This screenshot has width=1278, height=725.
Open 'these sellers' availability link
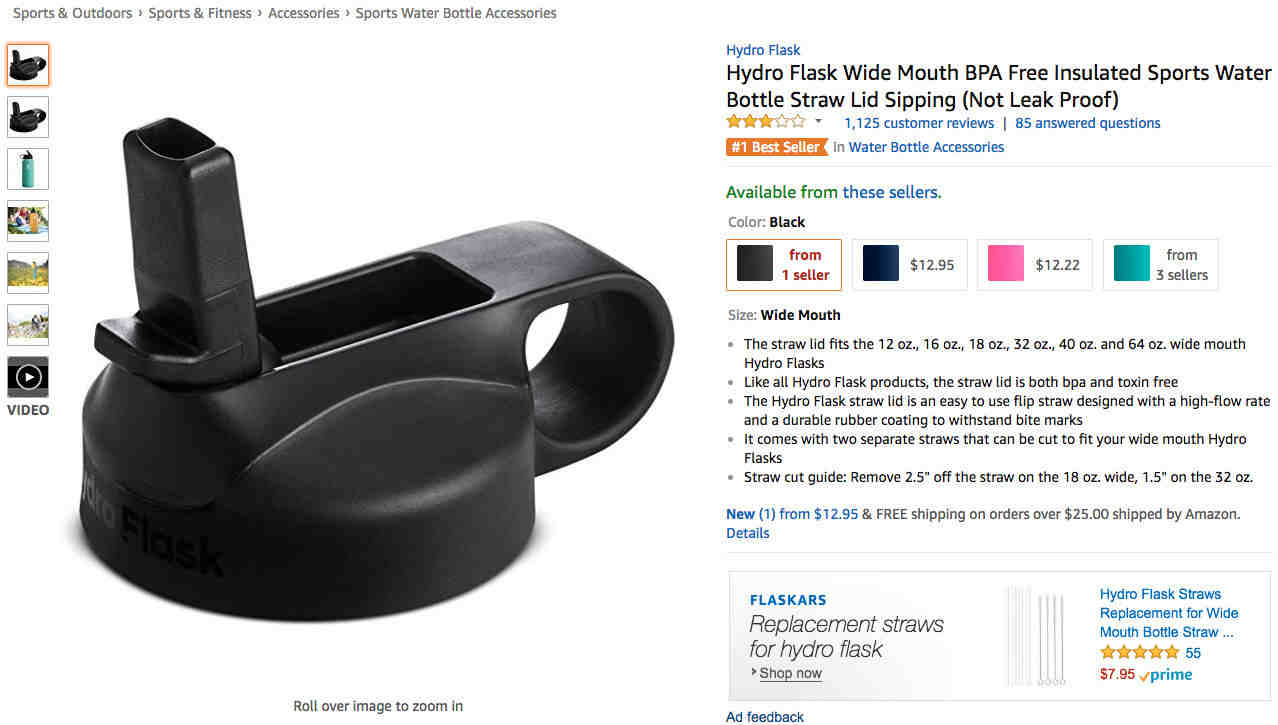892,192
